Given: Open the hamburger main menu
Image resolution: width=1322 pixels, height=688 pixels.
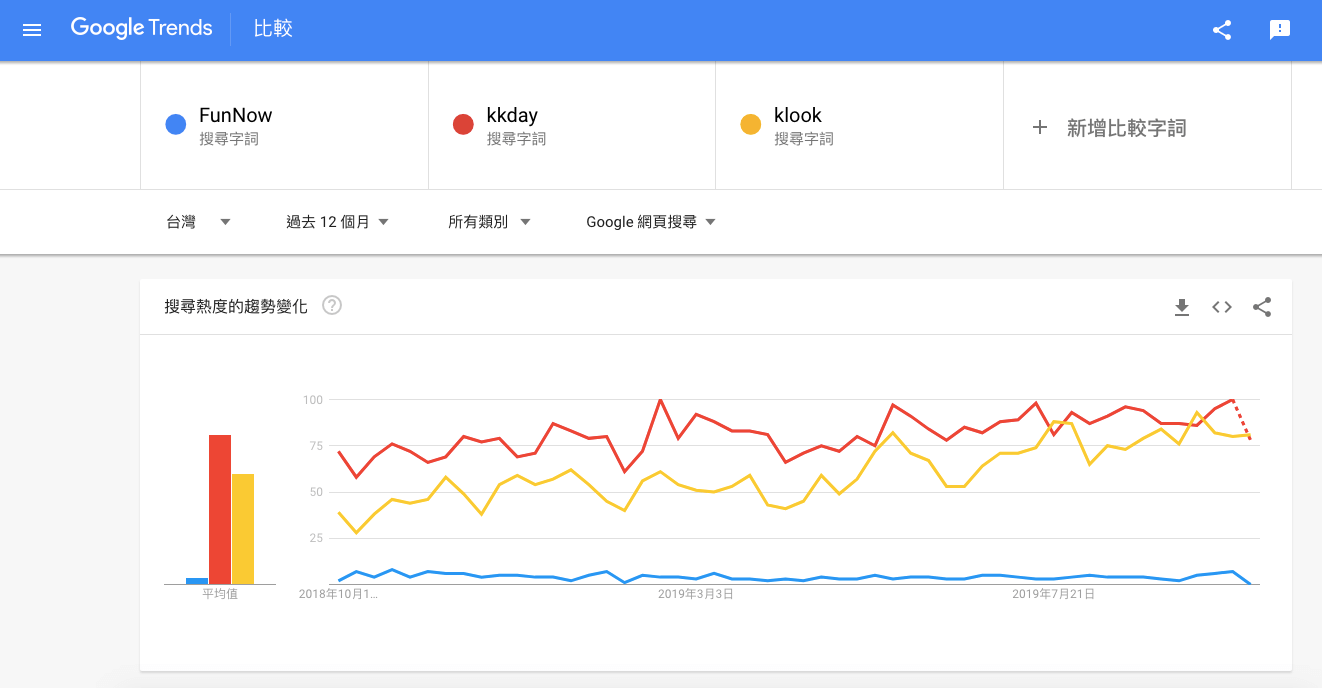Looking at the screenshot, I should pos(32,30).
